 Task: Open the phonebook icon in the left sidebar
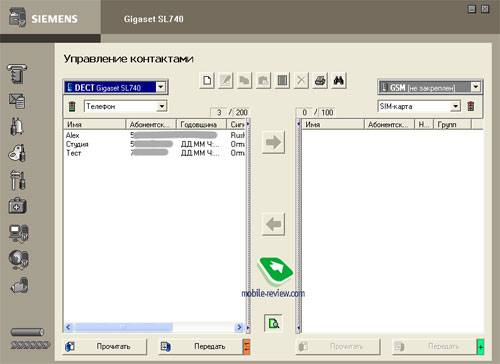tap(17, 74)
